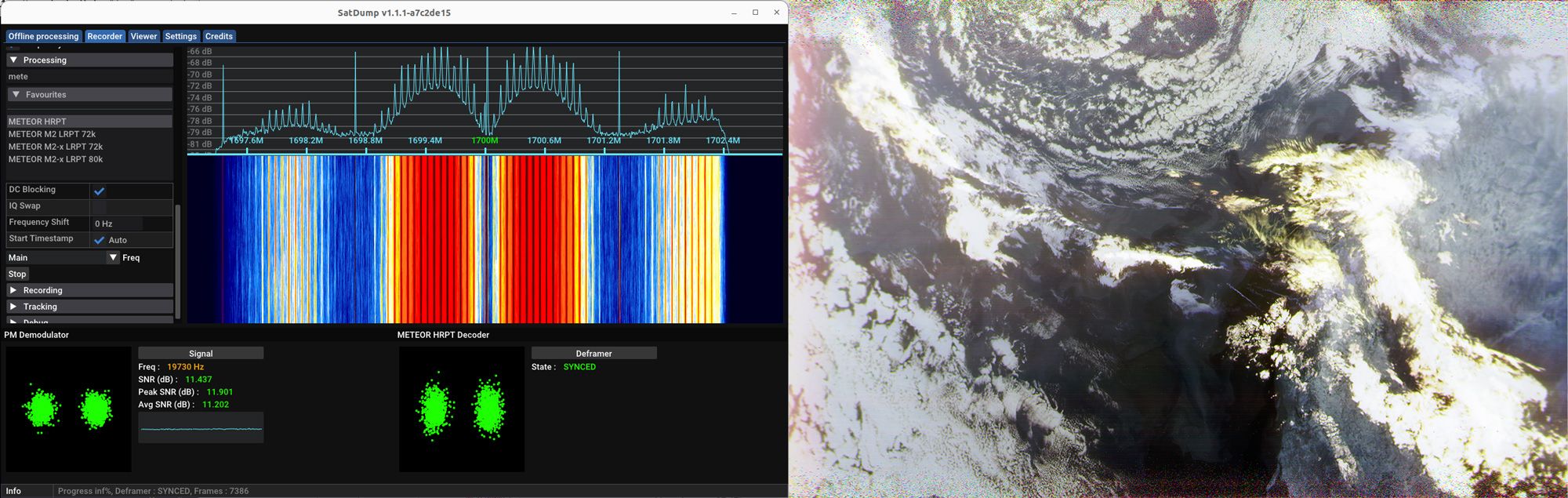Click the 1700M center frequency marker
1568x498 pixels.
point(485,140)
